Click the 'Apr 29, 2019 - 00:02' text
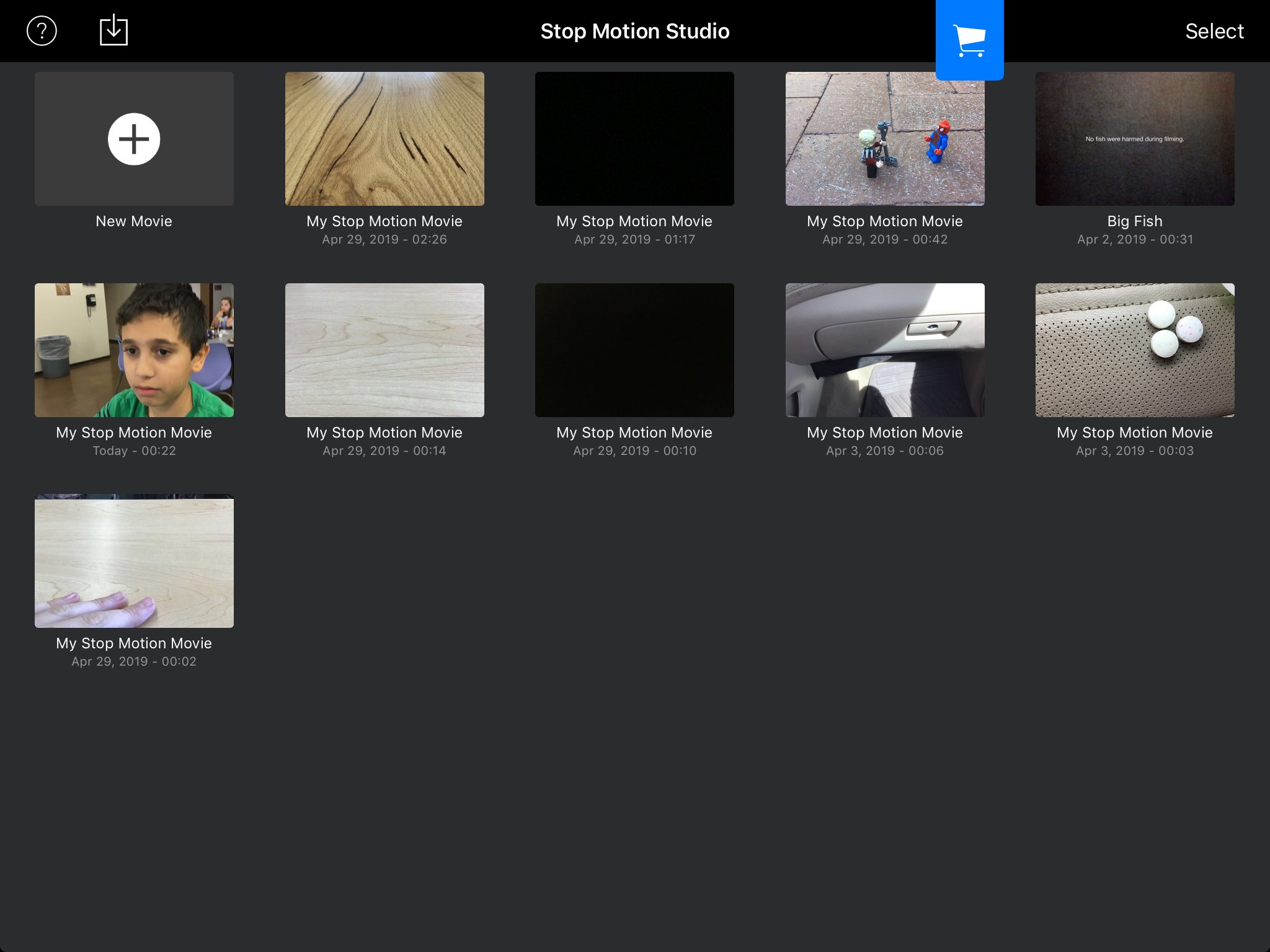 (x=134, y=661)
